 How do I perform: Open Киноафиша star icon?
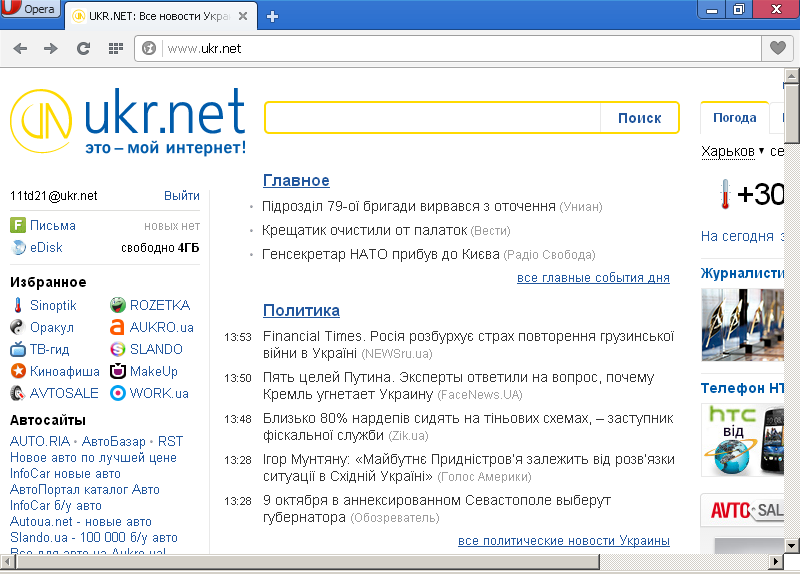click(x=18, y=371)
